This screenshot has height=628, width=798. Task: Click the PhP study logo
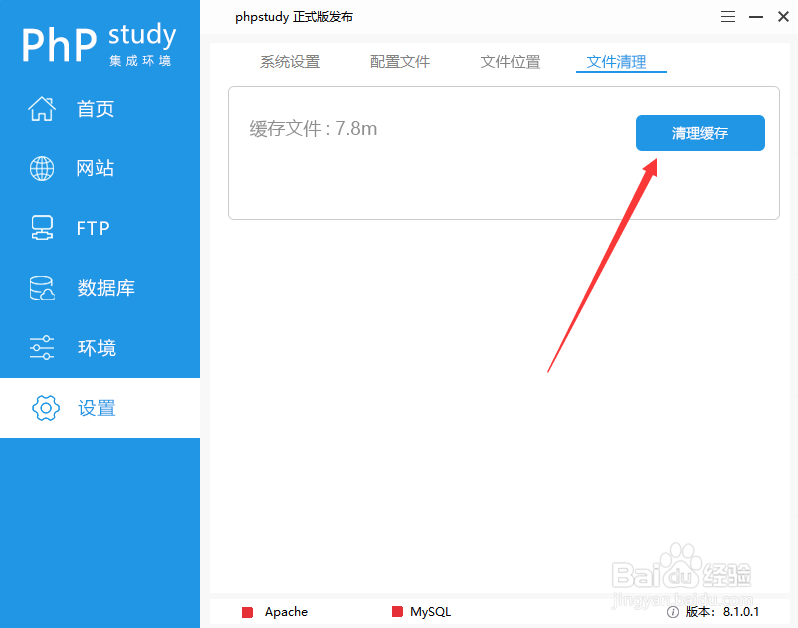[99, 44]
